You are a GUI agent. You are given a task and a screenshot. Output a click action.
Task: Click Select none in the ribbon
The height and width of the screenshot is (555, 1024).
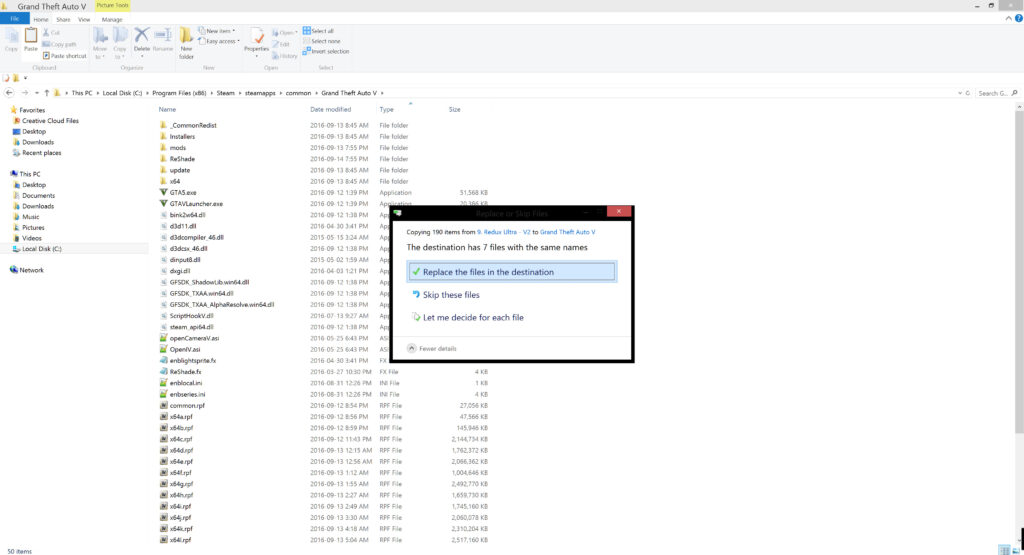[x=321, y=41]
